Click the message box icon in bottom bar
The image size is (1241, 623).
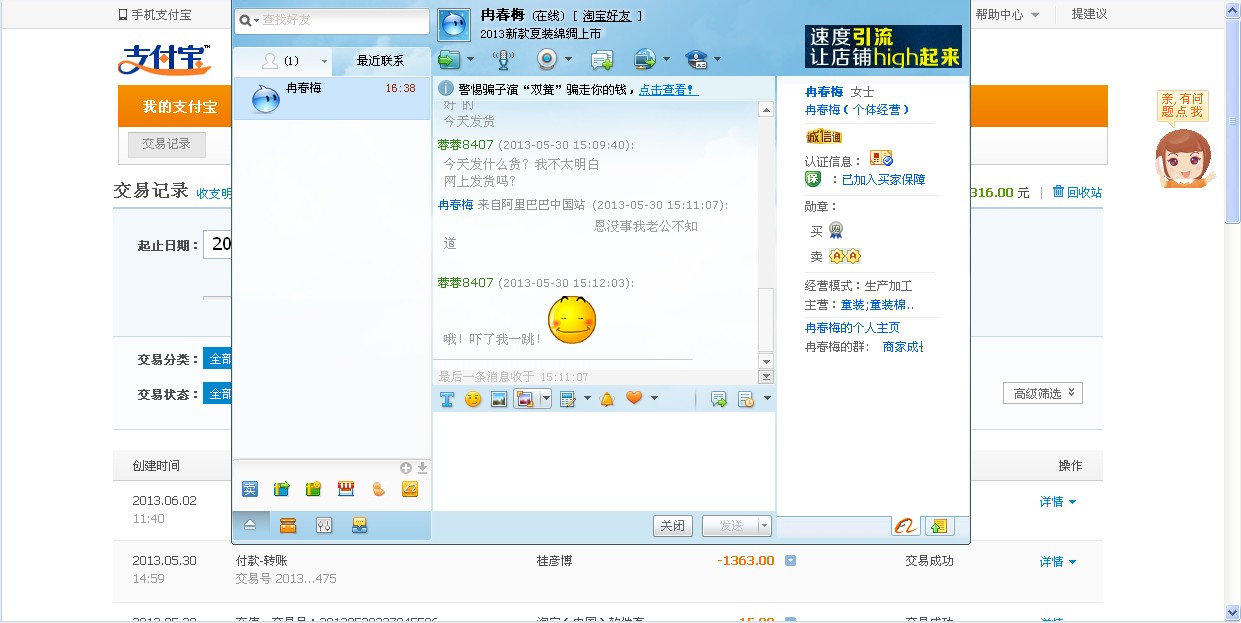[x=359, y=525]
